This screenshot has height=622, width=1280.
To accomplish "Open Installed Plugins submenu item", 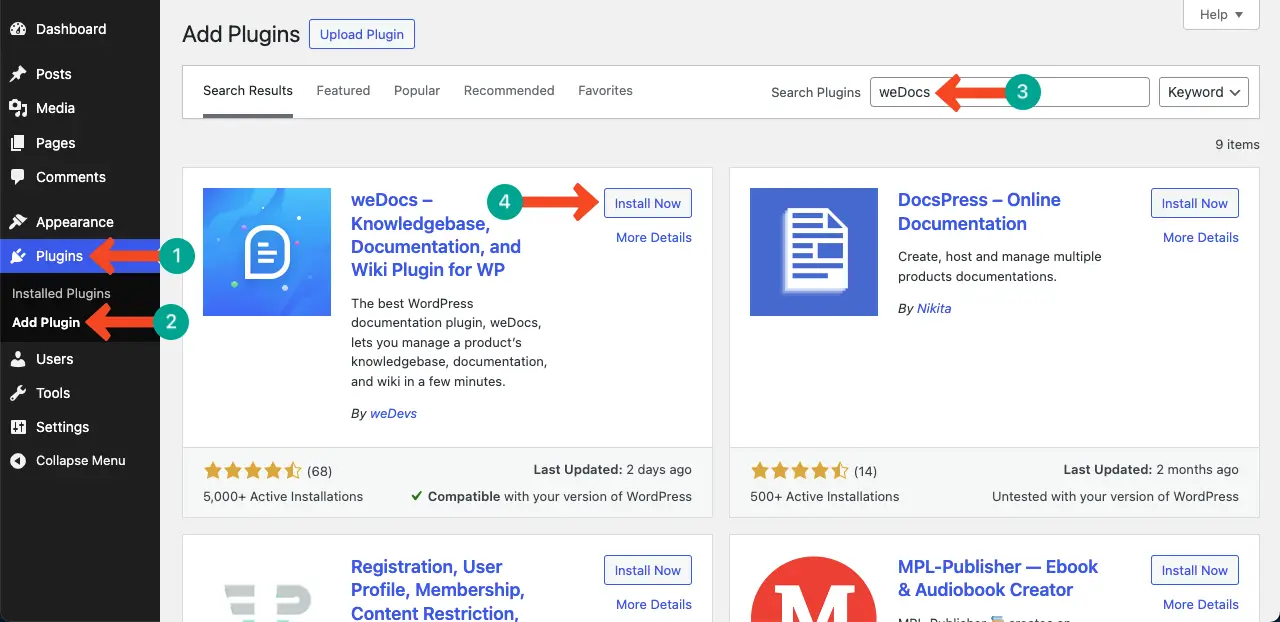I will [x=61, y=294].
